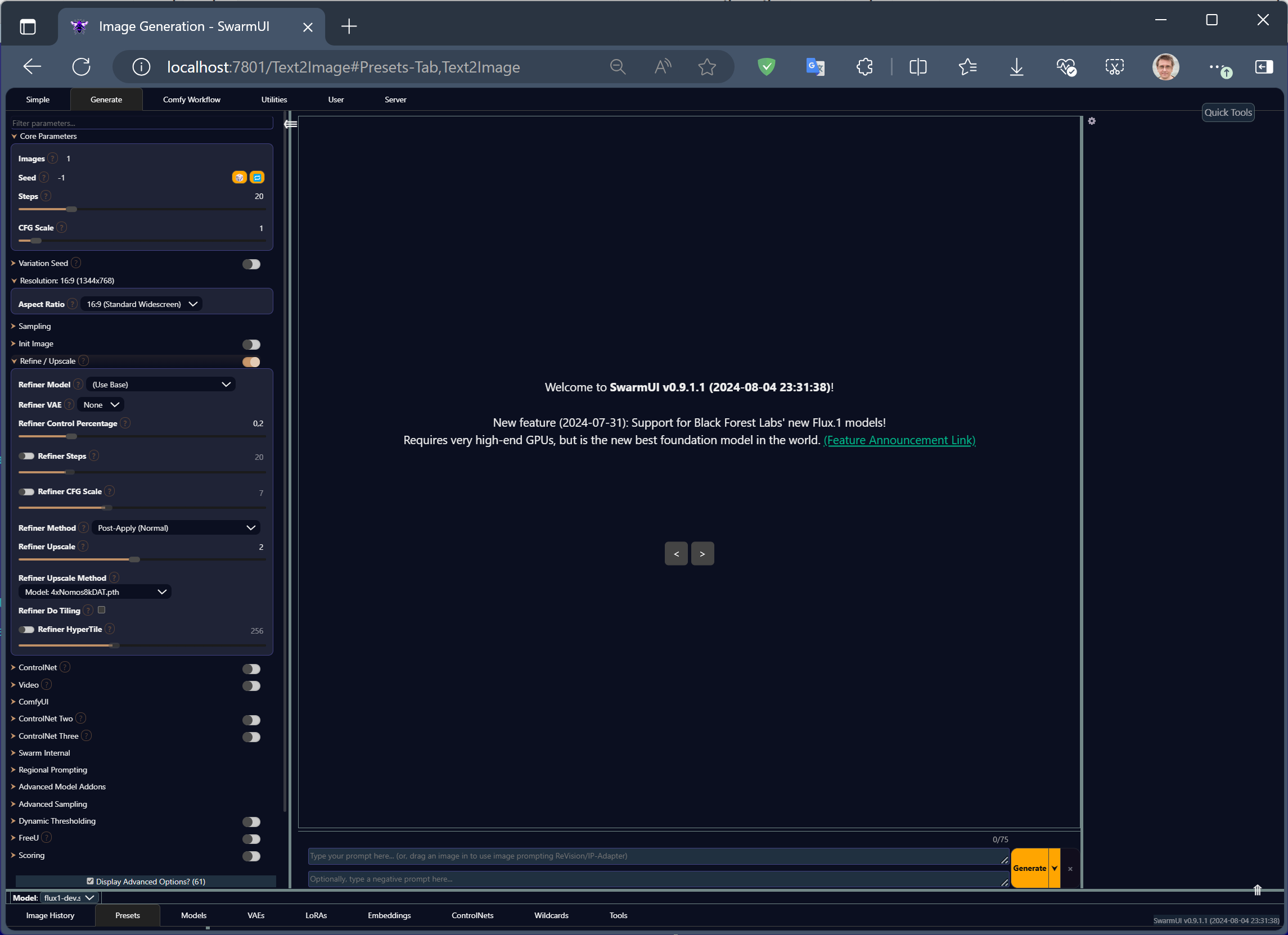Click the collapse sidebar arrow icon
Viewport: 1288px width, 935px height.
290,124
